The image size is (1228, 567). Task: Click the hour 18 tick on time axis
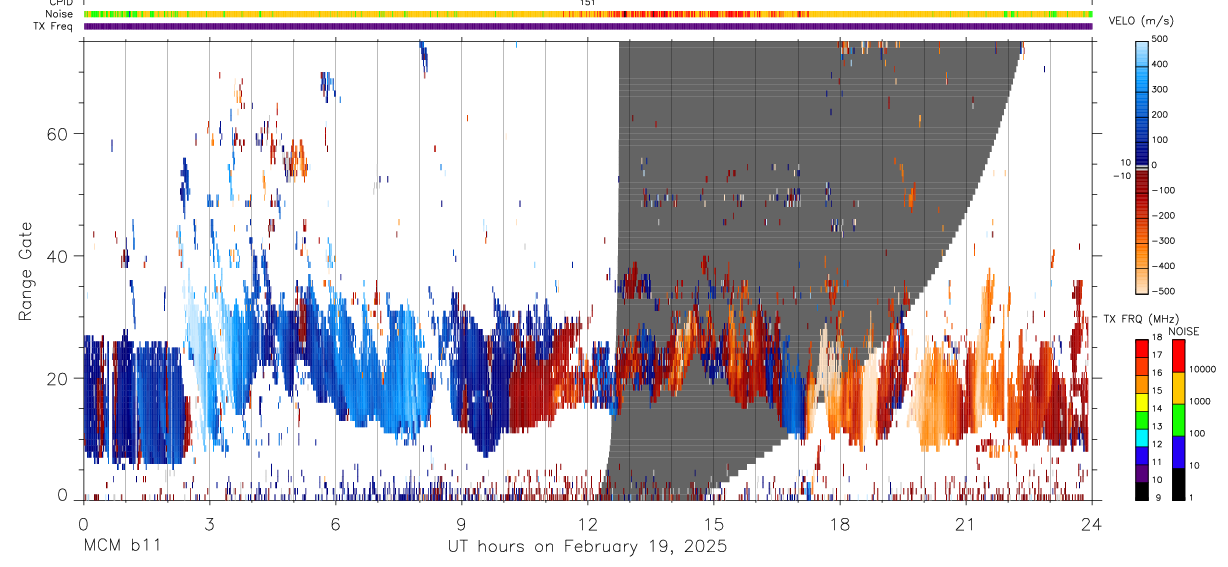tap(840, 523)
